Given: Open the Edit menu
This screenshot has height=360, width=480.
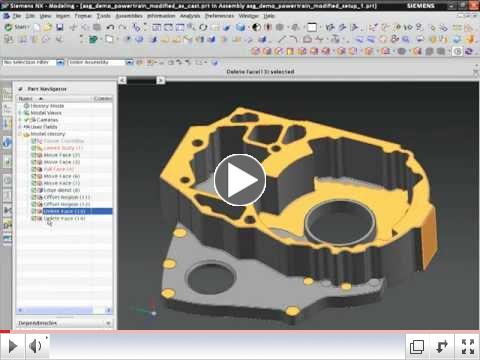Looking at the screenshot, I should (x=30, y=16).
